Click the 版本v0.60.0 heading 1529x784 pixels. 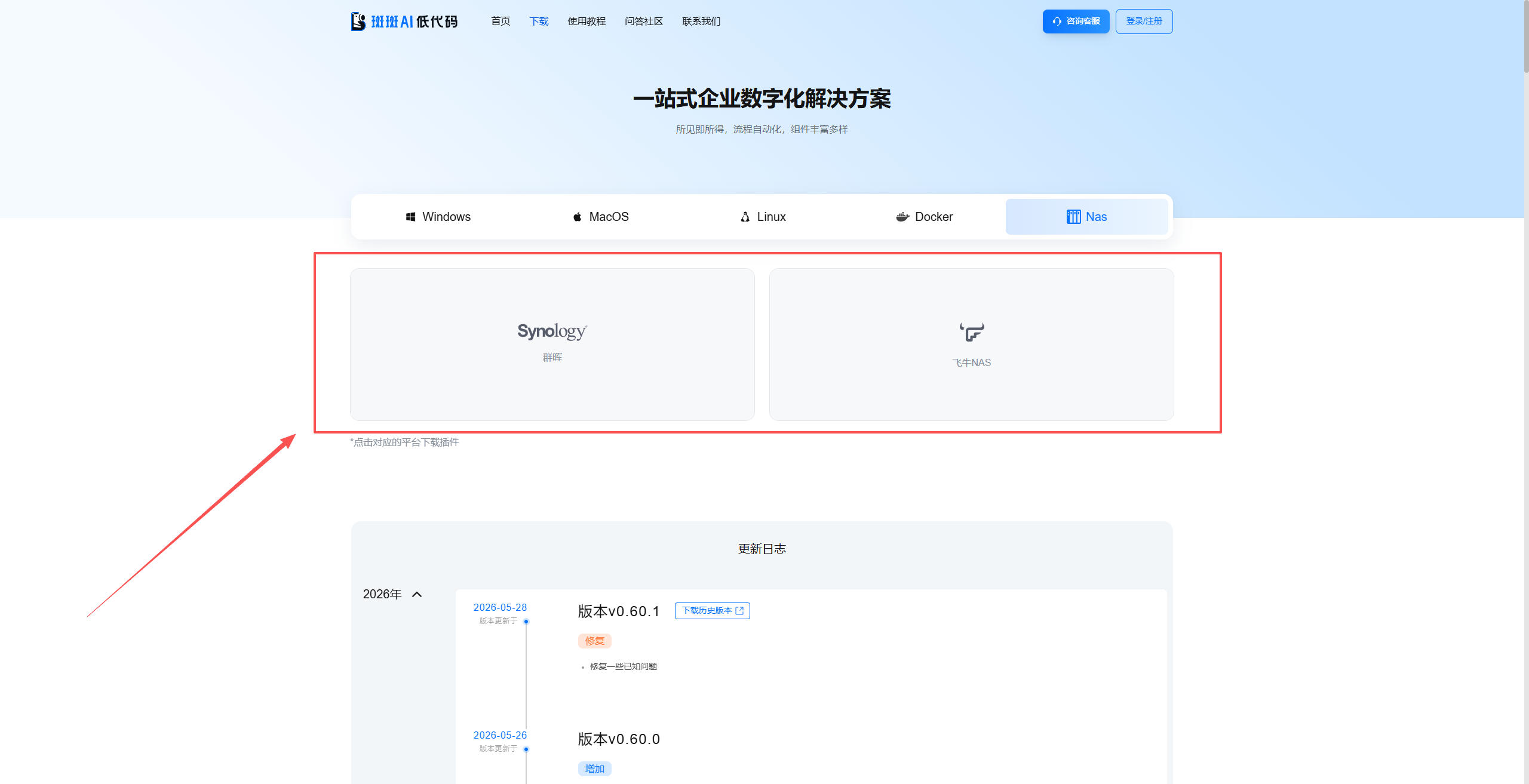[619, 739]
